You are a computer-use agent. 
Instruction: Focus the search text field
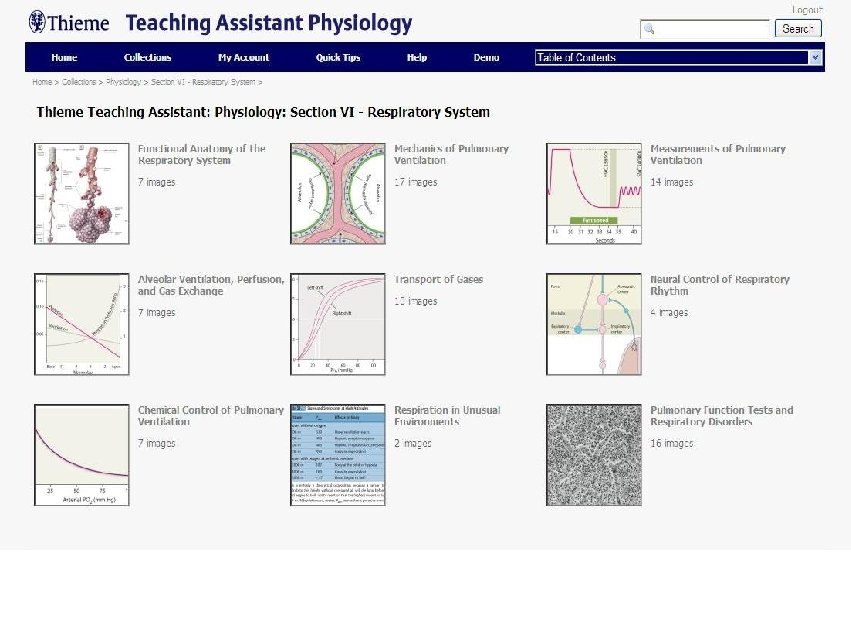pyautogui.click(x=705, y=29)
